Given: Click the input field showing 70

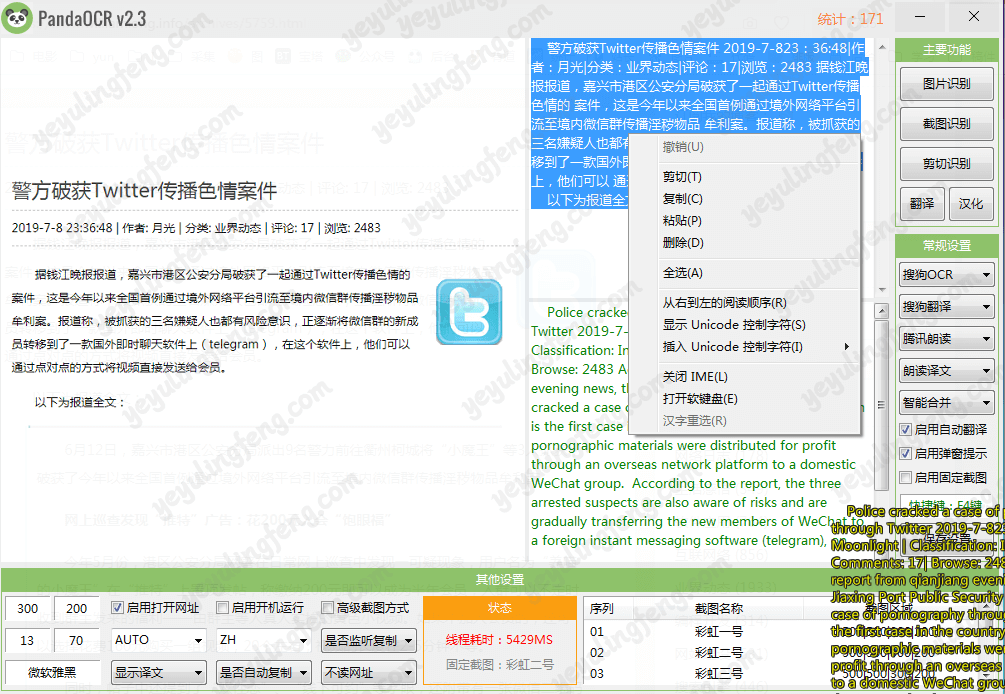Looking at the screenshot, I should (77, 640).
